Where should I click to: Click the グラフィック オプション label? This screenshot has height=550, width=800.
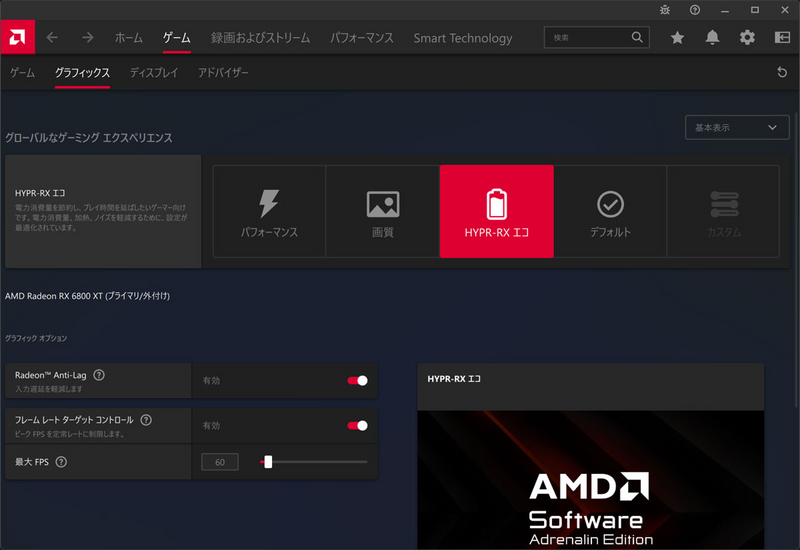coord(36,338)
